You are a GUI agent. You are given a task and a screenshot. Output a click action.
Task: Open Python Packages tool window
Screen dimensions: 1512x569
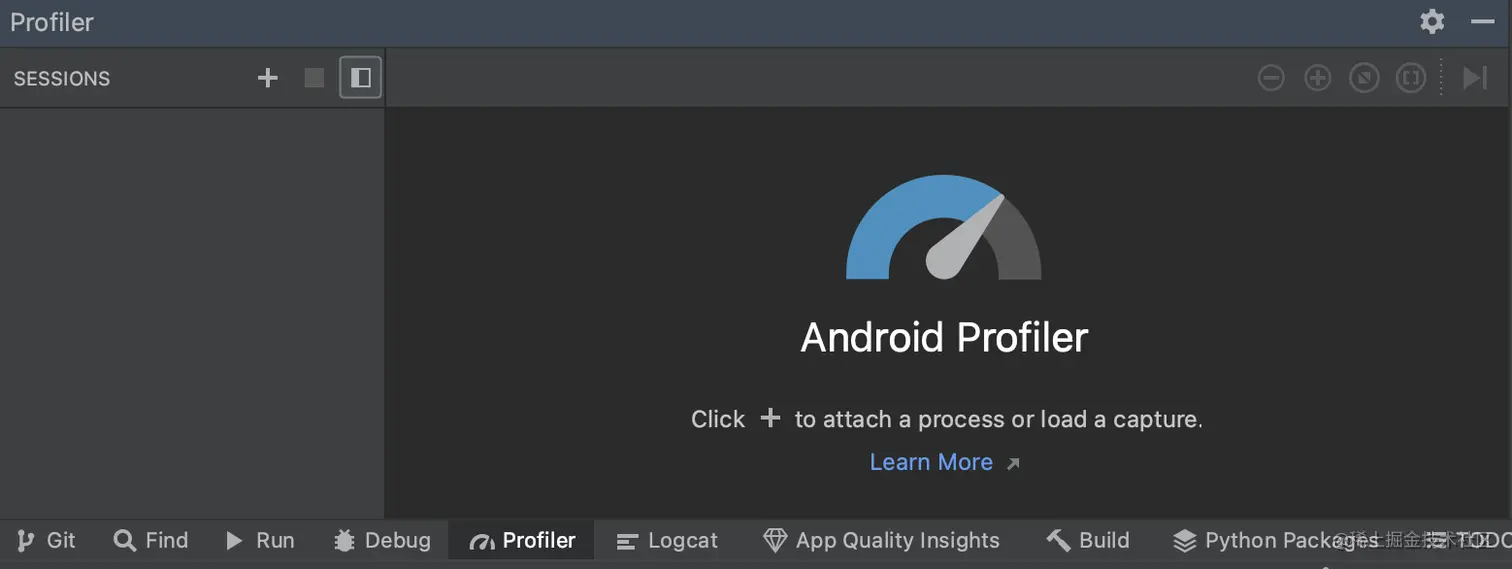[1260, 541]
